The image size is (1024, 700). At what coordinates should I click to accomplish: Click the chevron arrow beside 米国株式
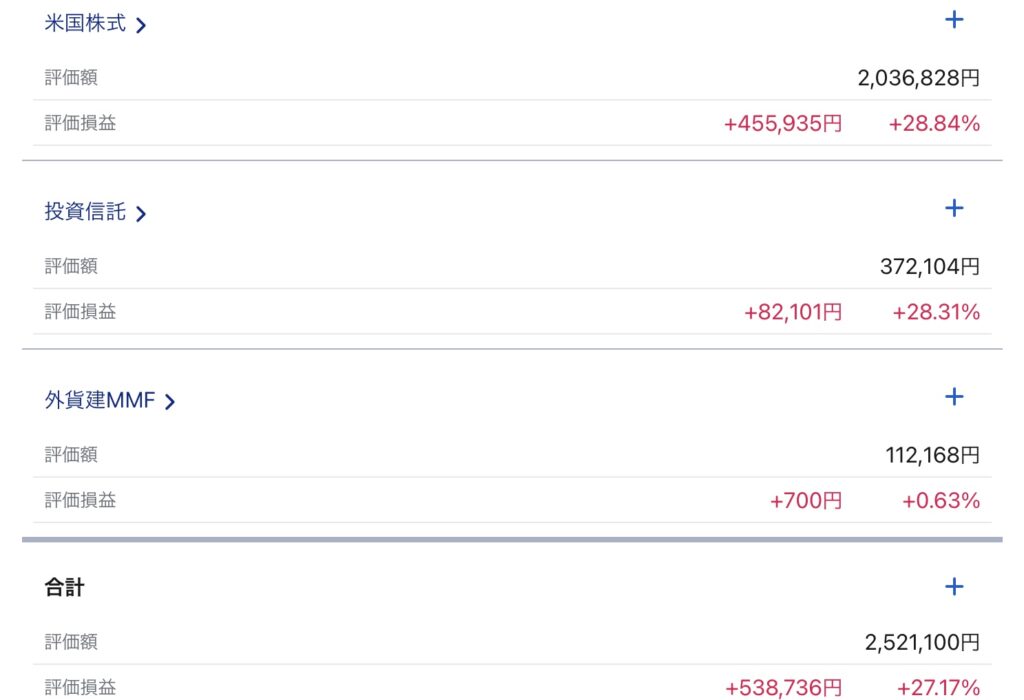[141, 25]
